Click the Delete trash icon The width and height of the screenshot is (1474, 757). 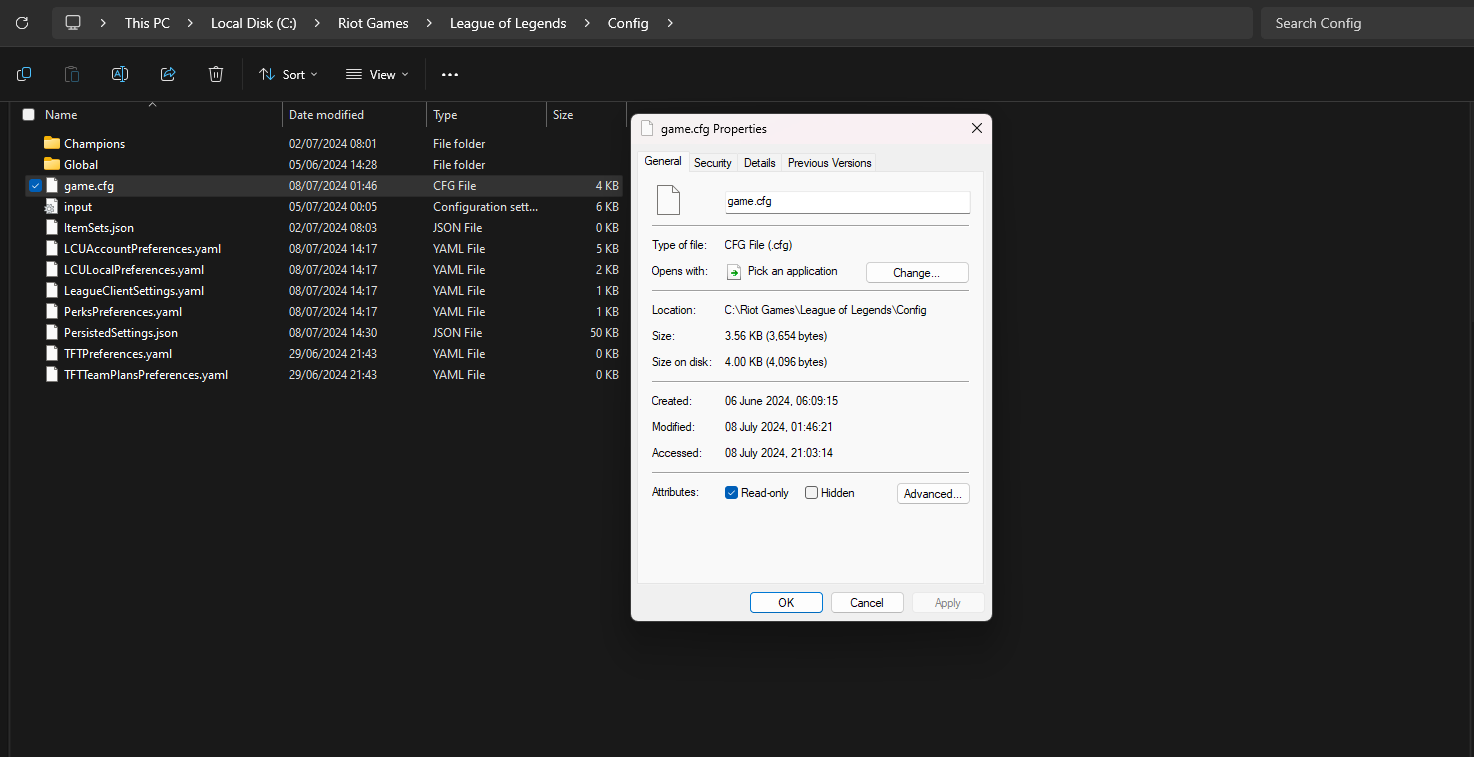pos(216,74)
